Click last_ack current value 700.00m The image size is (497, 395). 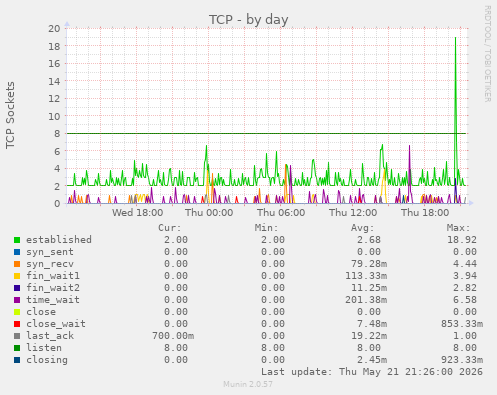[x=173, y=336]
